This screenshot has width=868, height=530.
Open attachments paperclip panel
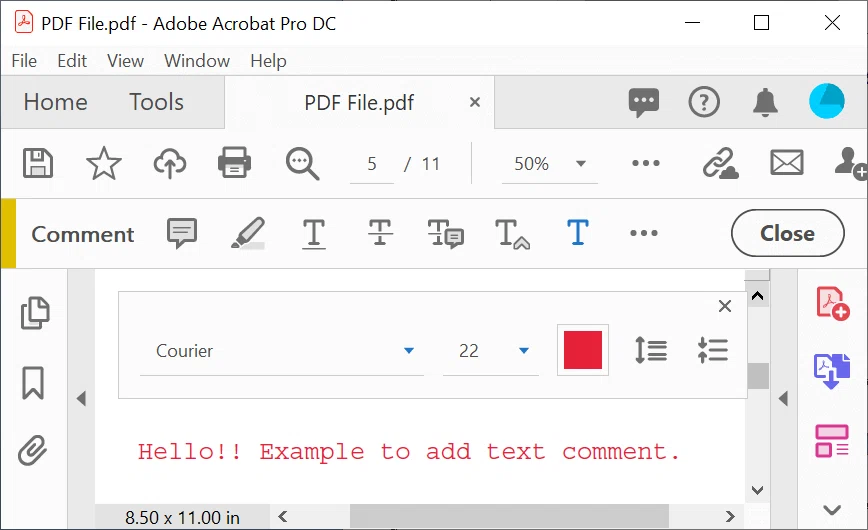[x=32, y=450]
